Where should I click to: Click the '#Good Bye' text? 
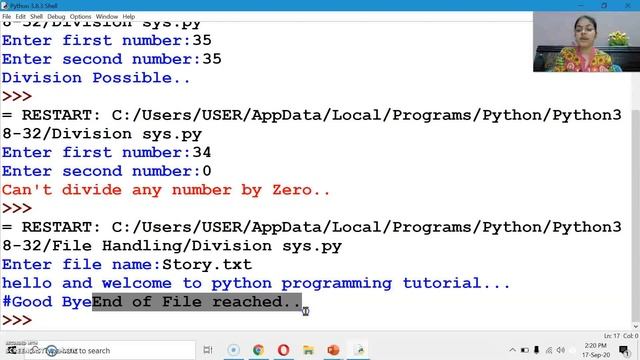pos(47,302)
